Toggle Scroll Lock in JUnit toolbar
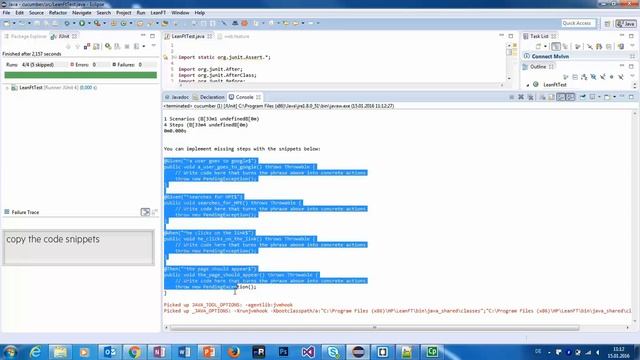 tap(96, 47)
